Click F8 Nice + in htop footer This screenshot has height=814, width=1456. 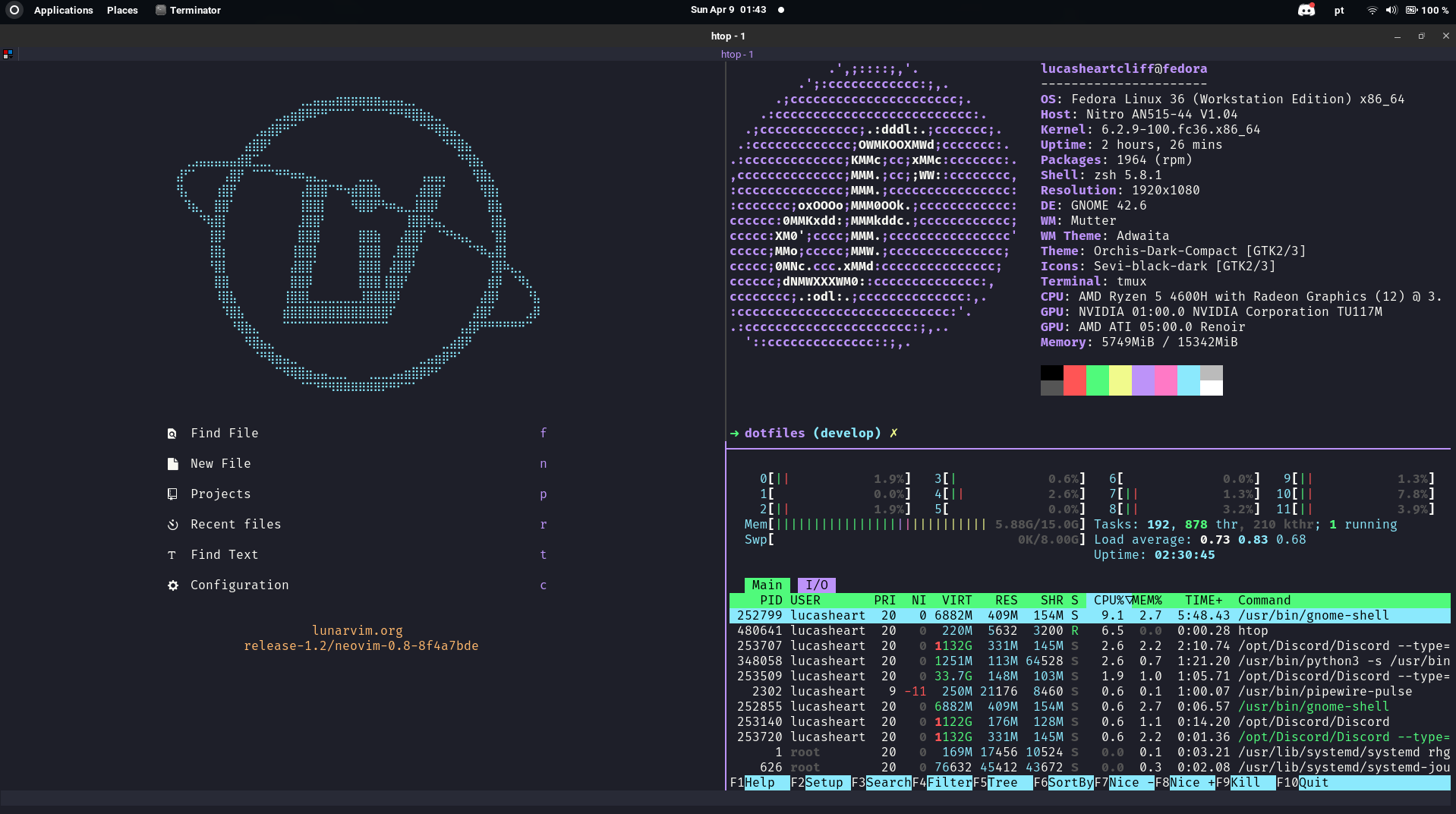pos(1185,782)
